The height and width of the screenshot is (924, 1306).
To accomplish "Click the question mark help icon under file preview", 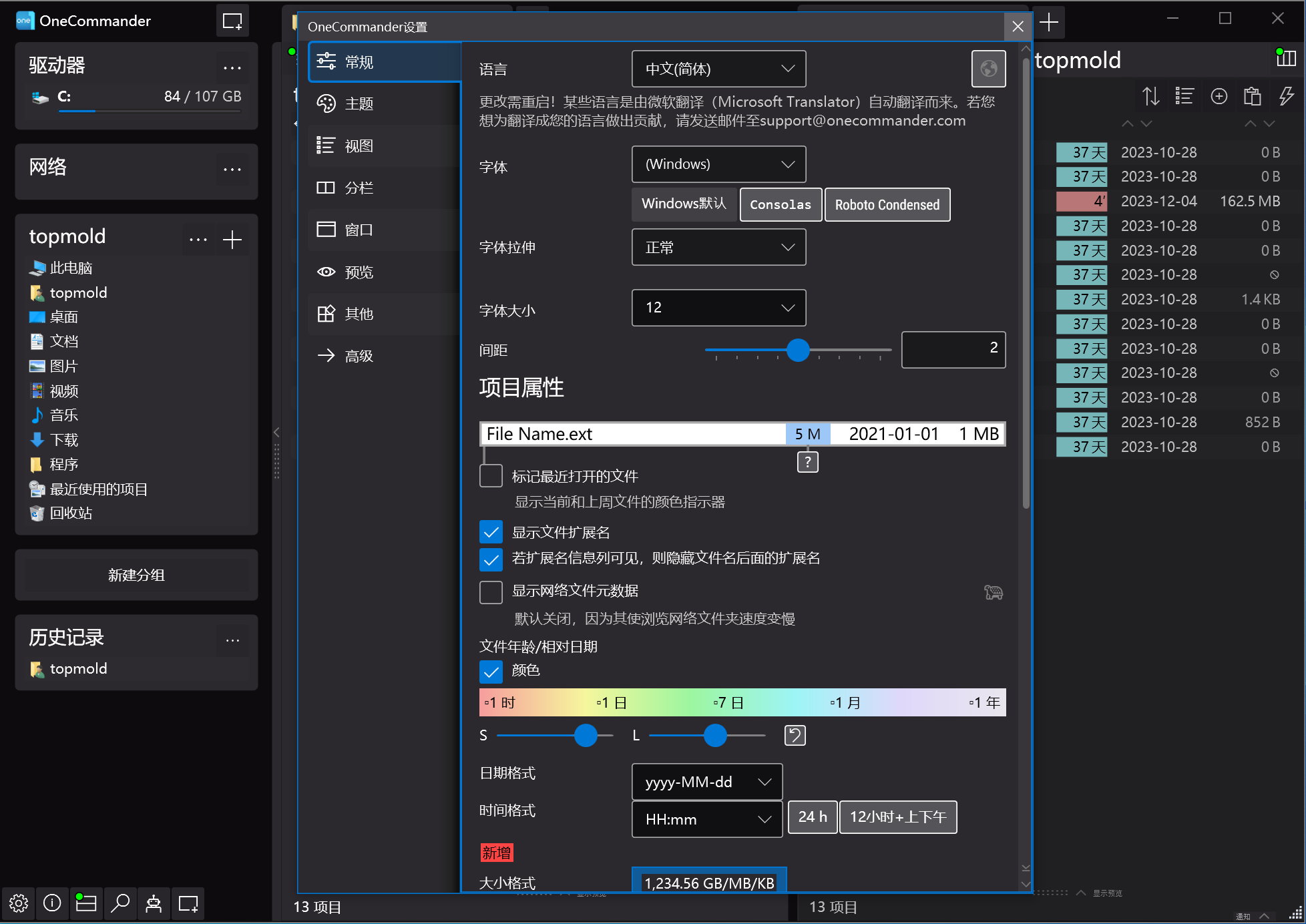I will point(808,461).
